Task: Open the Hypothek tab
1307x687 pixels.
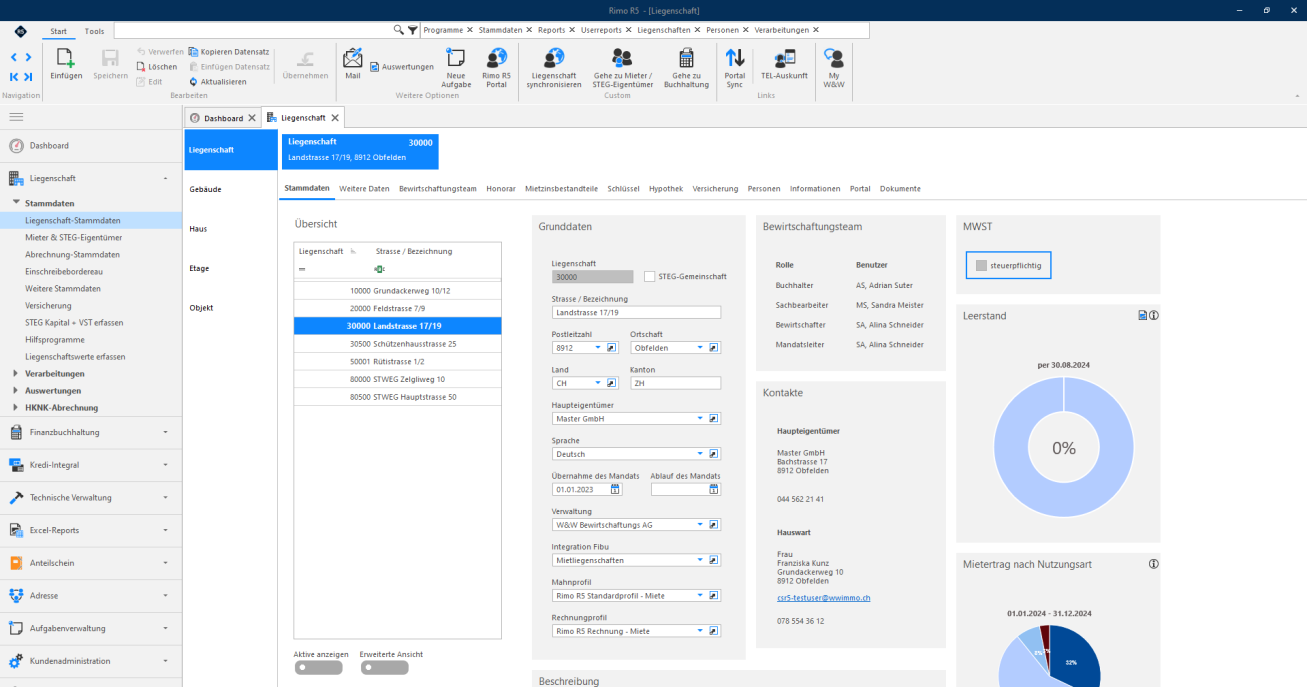Action: tap(666, 188)
